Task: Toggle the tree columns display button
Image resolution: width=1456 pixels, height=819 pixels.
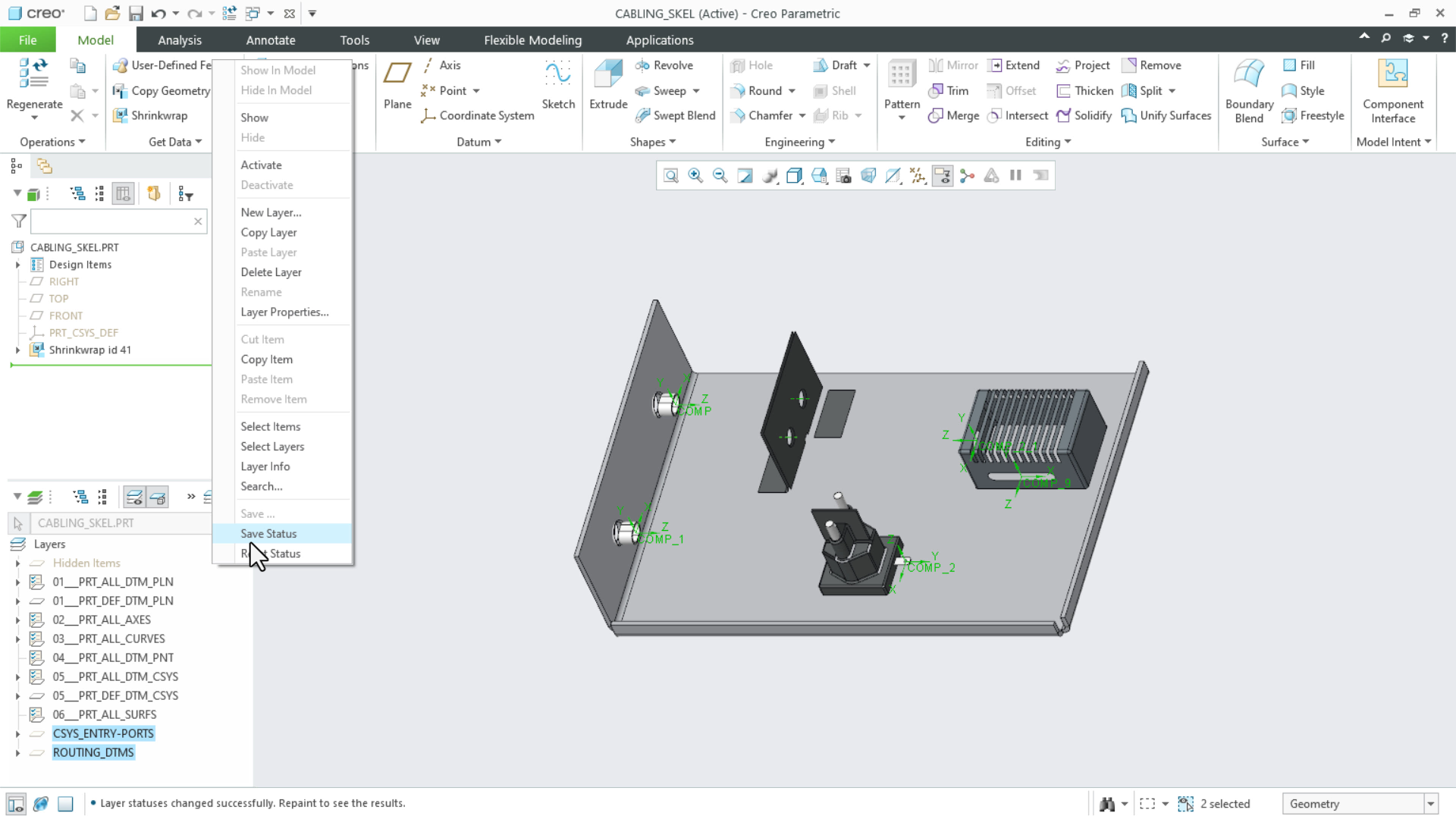Action: pyautogui.click(x=123, y=194)
